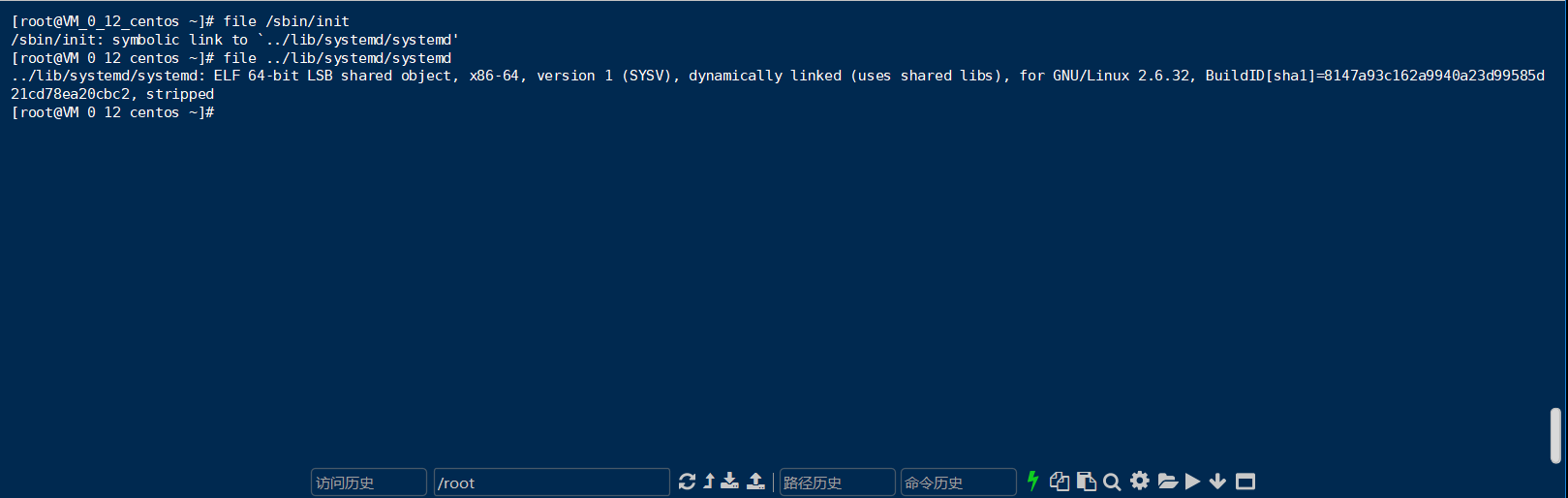Open the 命令历史 command history box
This screenshot has height=498, width=1568.
click(959, 482)
